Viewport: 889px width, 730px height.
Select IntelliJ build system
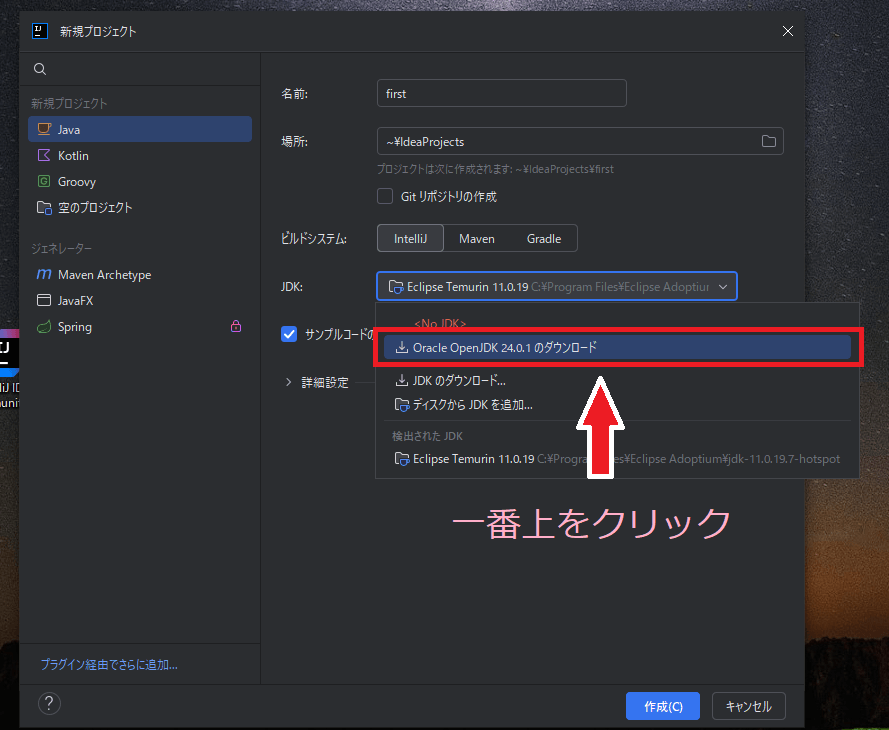pos(410,239)
